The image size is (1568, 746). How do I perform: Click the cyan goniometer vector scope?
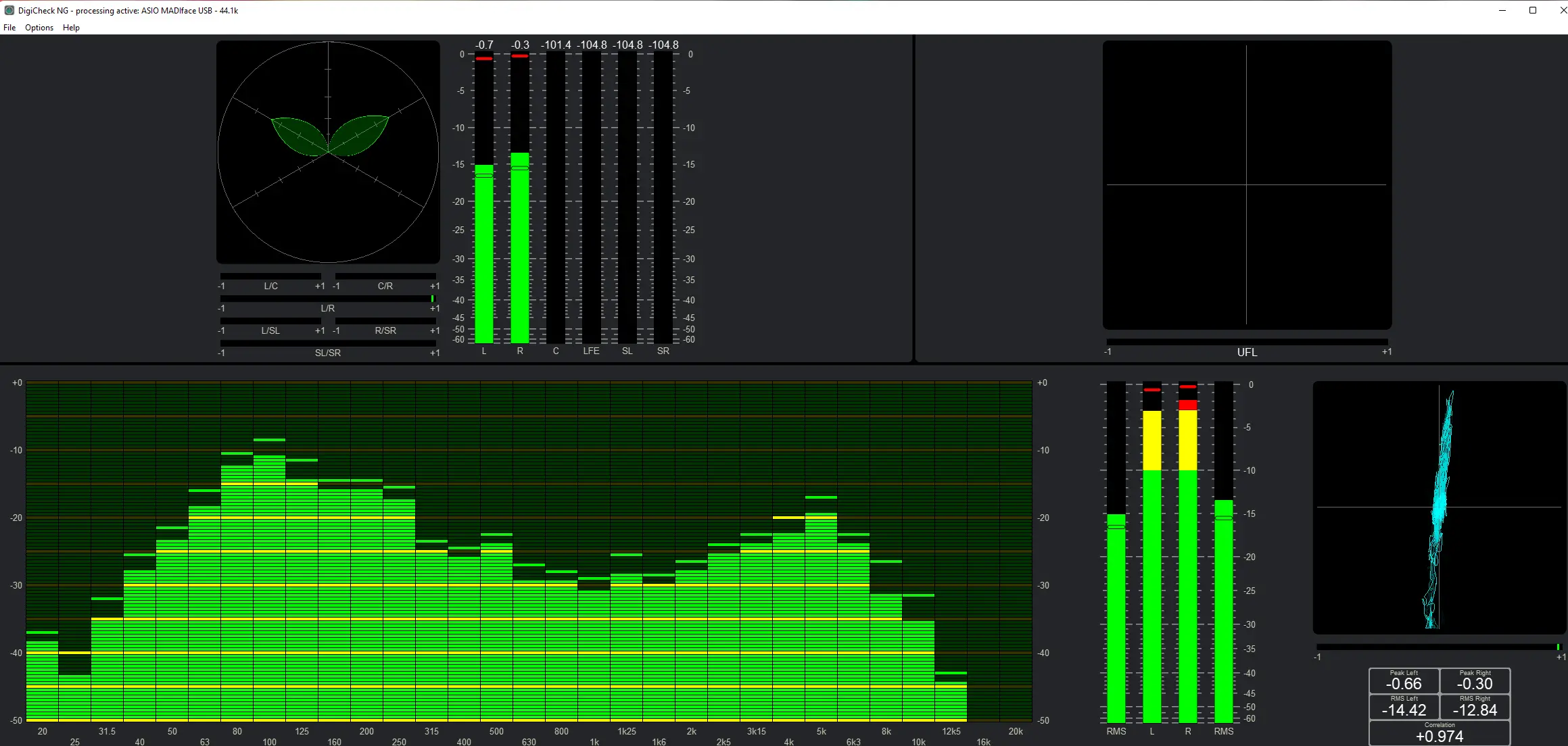pyautogui.click(x=1439, y=507)
